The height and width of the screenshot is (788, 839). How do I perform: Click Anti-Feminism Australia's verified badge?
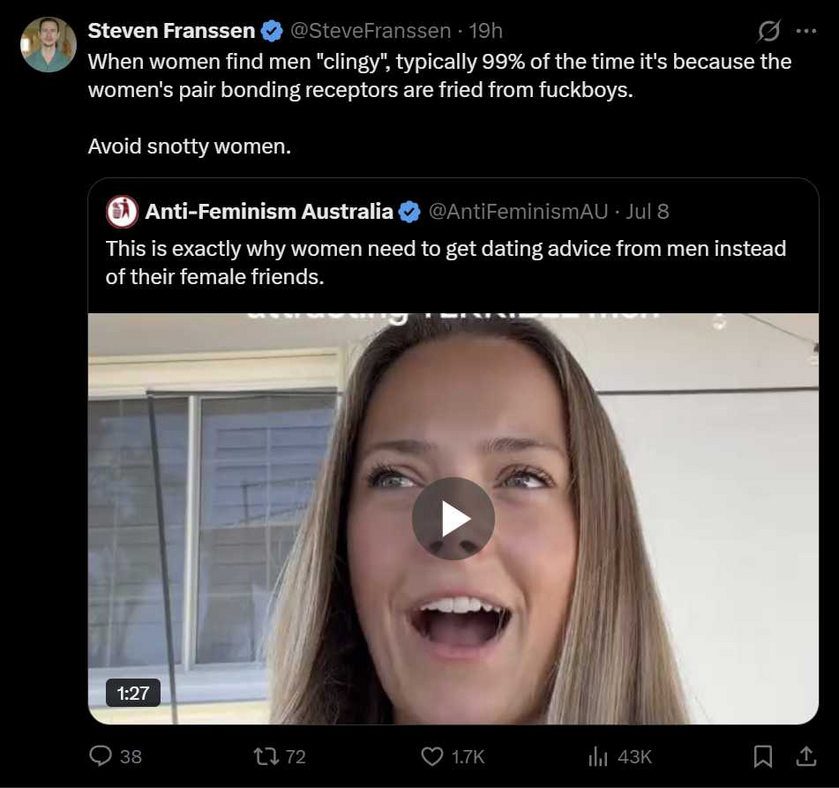pos(410,212)
